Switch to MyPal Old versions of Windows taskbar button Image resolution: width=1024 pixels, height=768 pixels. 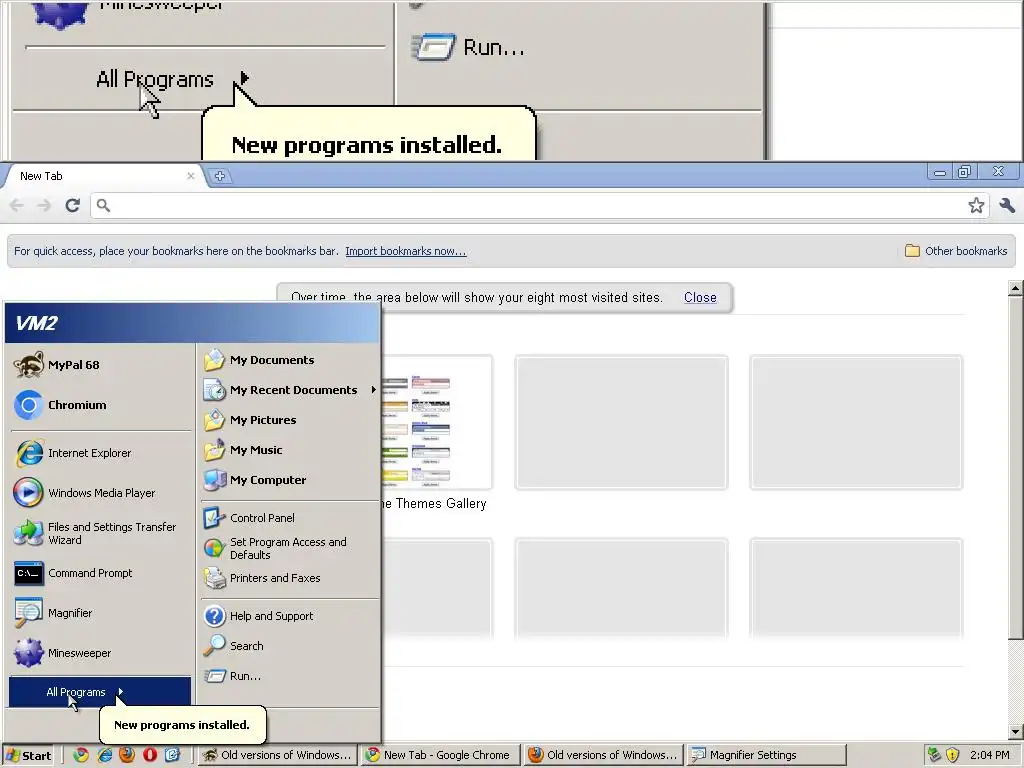[278, 755]
